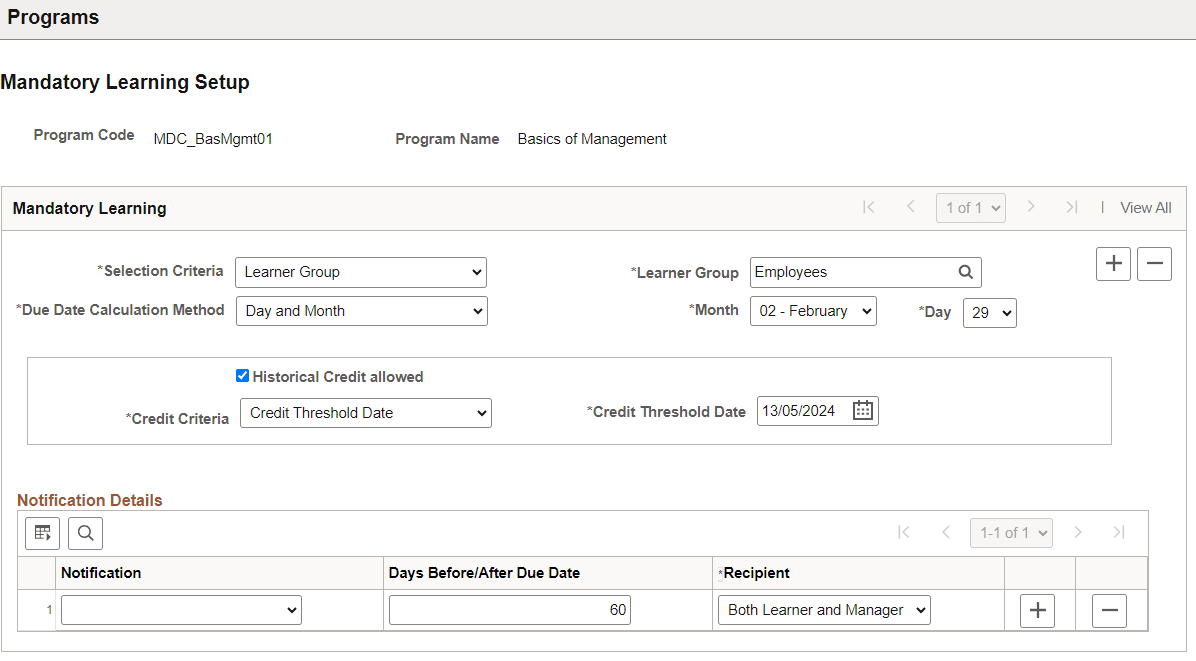Expand the Selection Criteria dropdown
The height and width of the screenshot is (661, 1196).
[360, 272]
